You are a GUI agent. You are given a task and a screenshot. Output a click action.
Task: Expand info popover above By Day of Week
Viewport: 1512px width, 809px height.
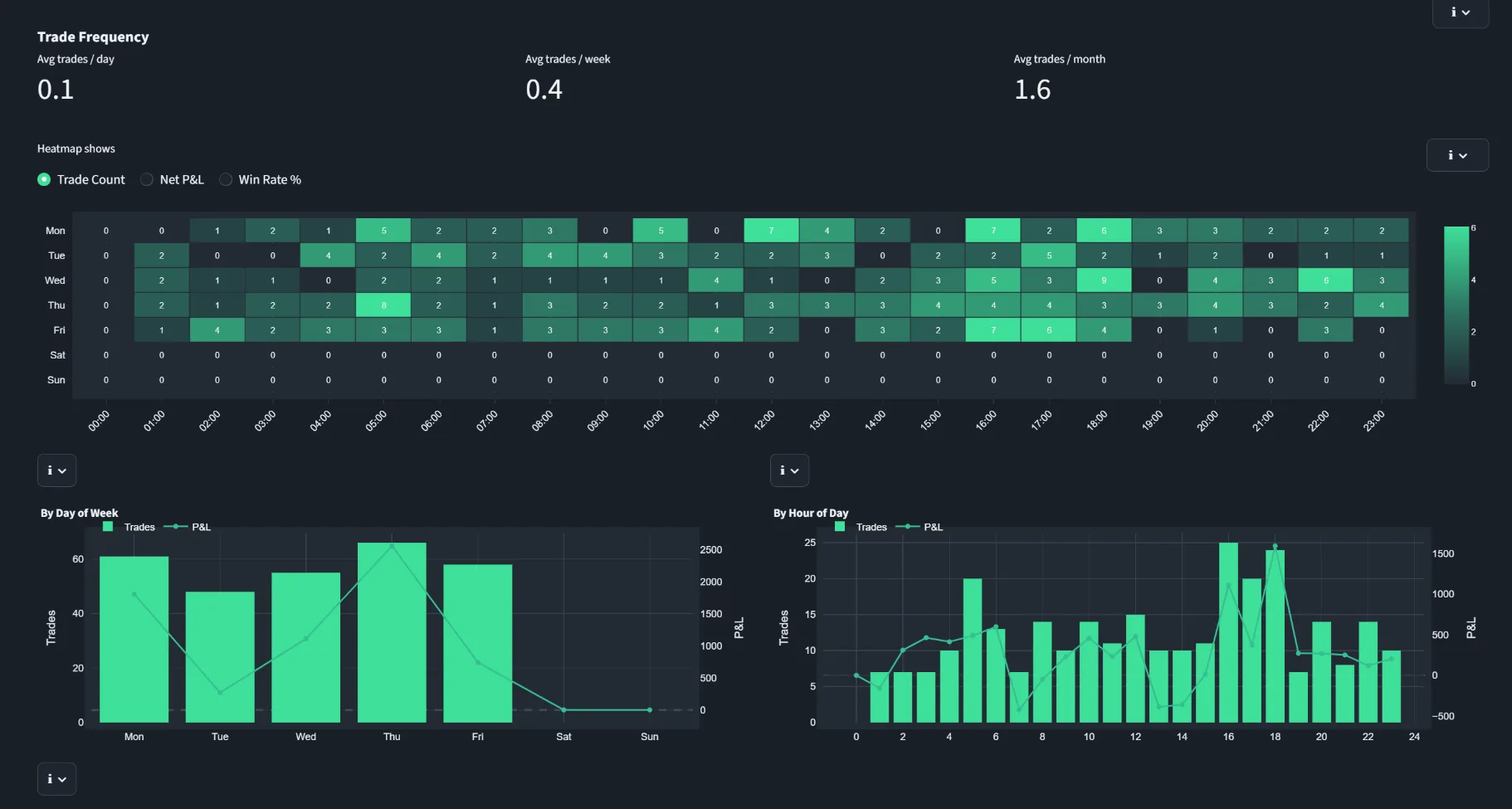coord(56,470)
